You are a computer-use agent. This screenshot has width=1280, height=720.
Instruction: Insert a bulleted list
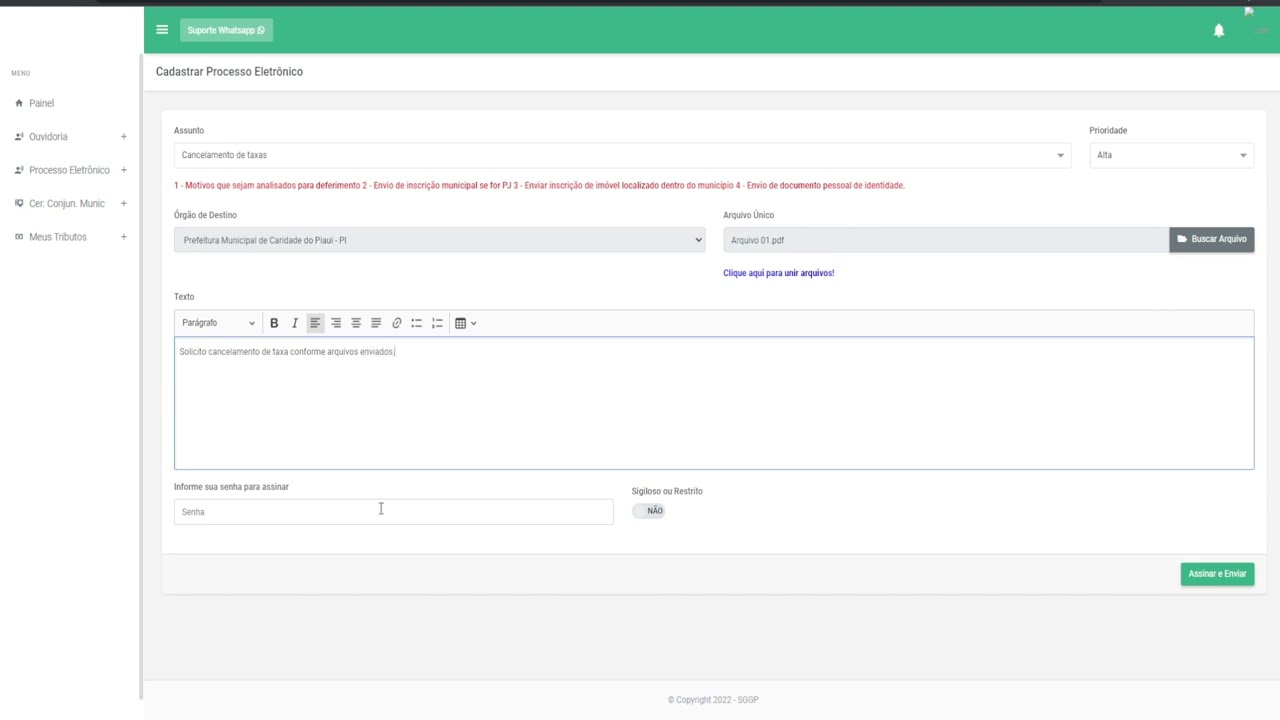[417, 323]
